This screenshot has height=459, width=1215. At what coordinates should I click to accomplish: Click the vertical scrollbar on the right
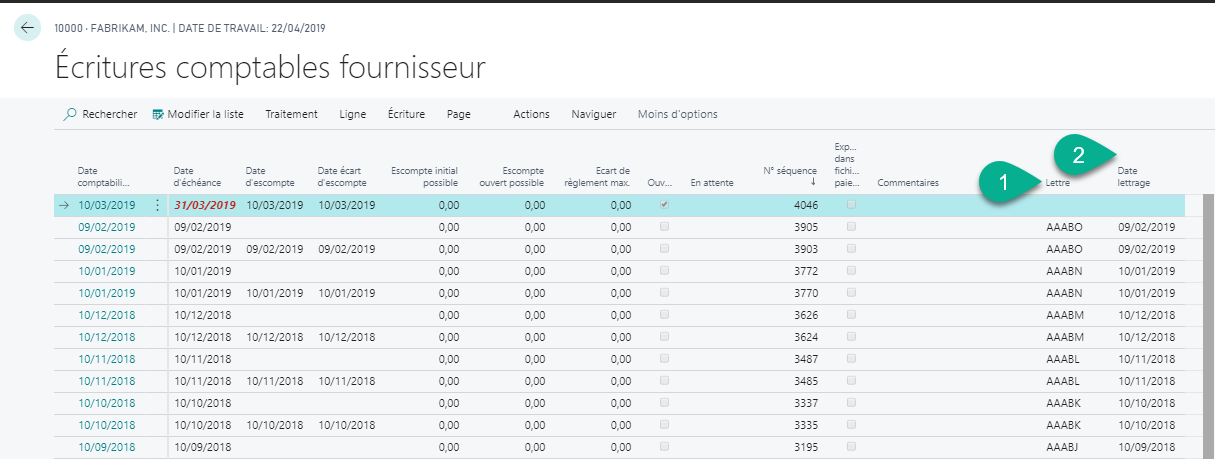[1208, 320]
